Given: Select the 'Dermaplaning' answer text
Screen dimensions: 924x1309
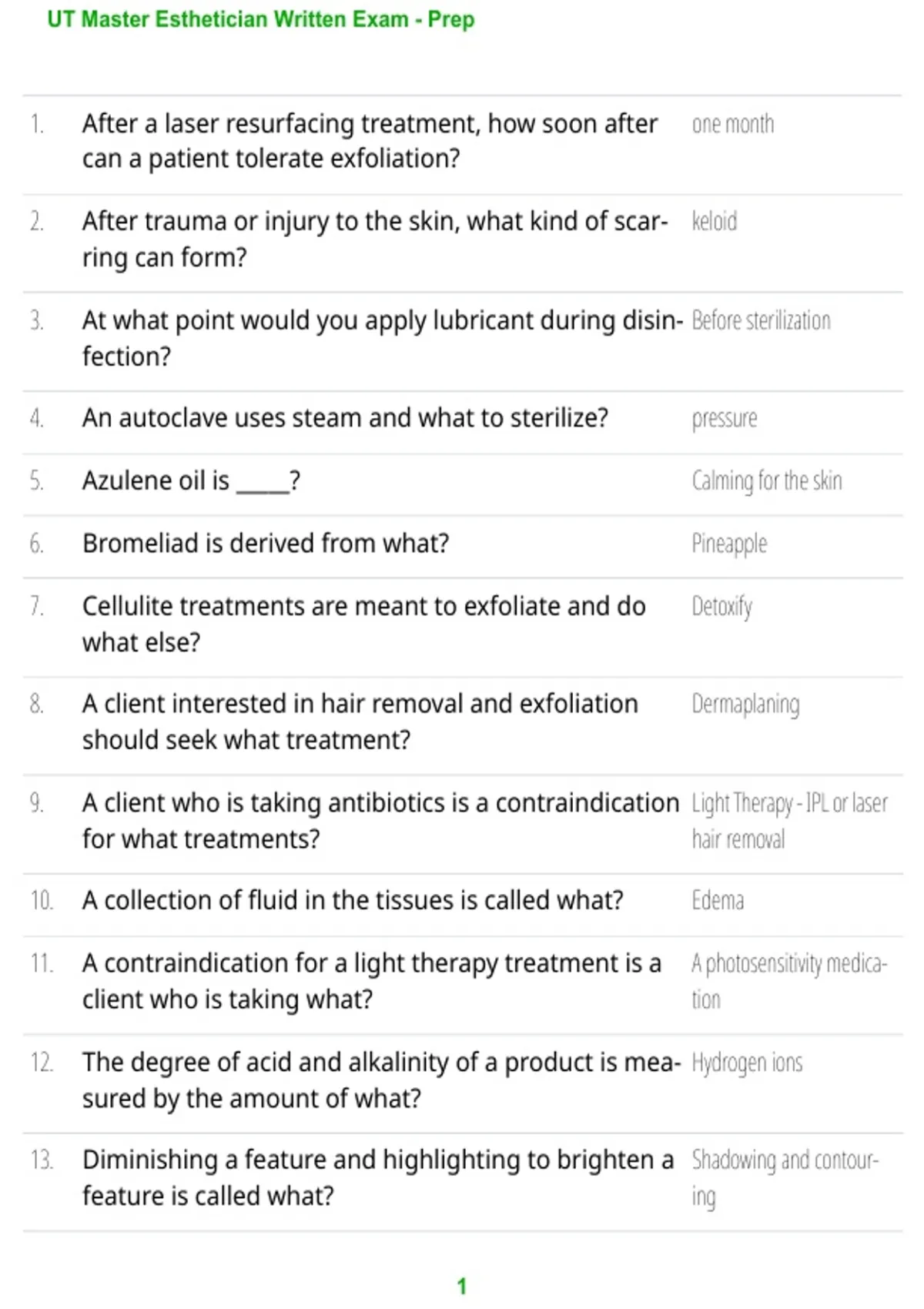Looking at the screenshot, I should (x=745, y=705).
